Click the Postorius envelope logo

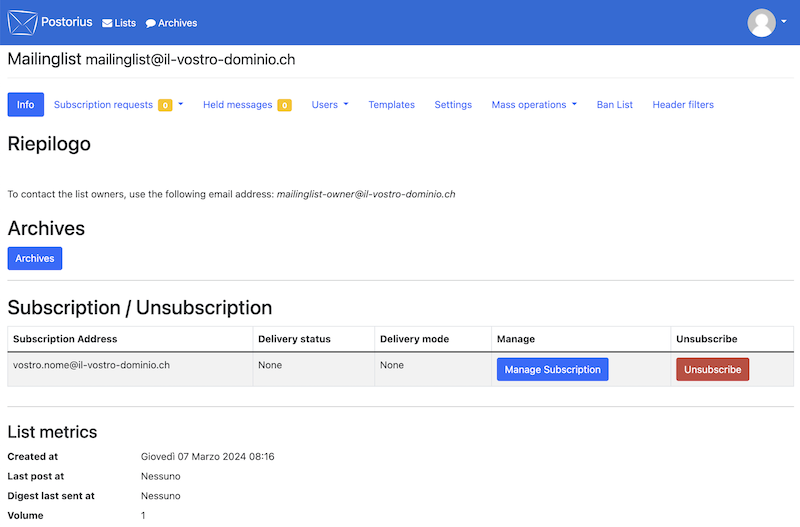pyautogui.click(x=22, y=22)
